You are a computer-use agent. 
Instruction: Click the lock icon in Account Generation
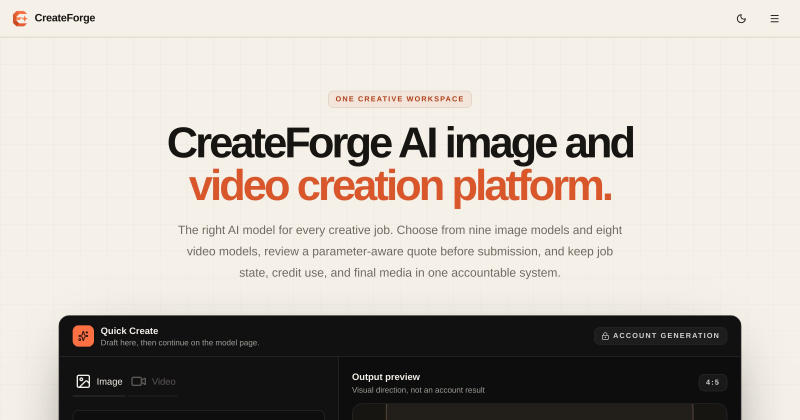point(605,336)
